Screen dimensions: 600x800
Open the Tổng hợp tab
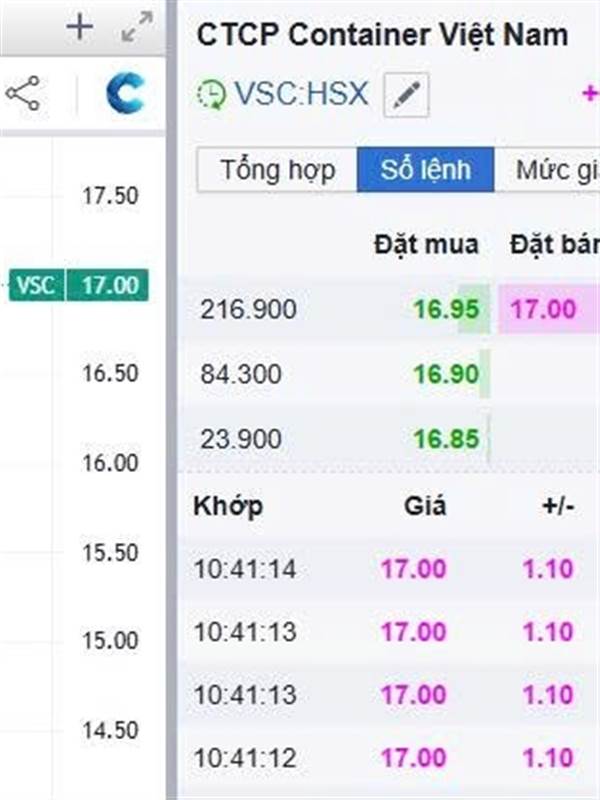(x=278, y=170)
